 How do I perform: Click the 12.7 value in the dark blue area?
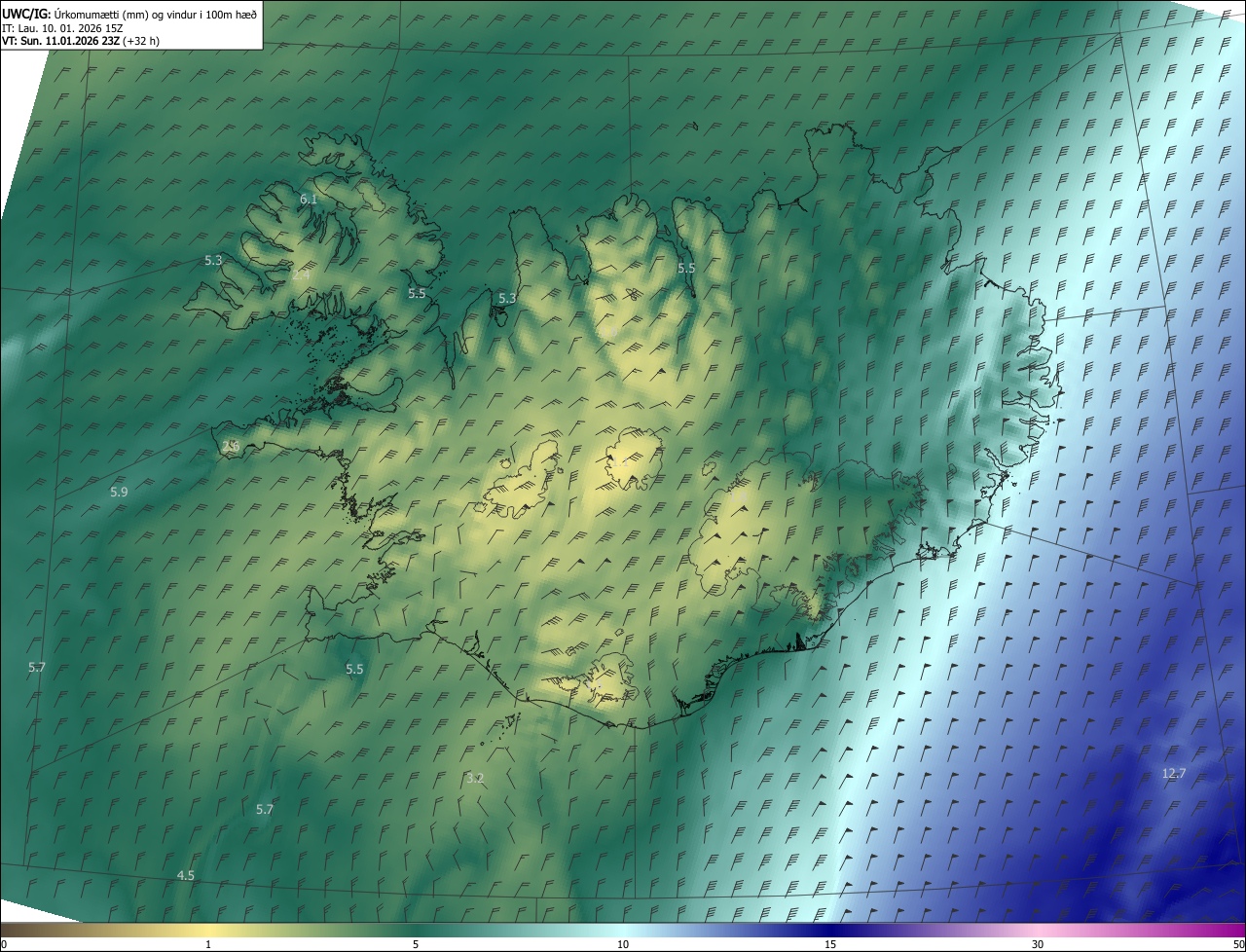[1174, 774]
